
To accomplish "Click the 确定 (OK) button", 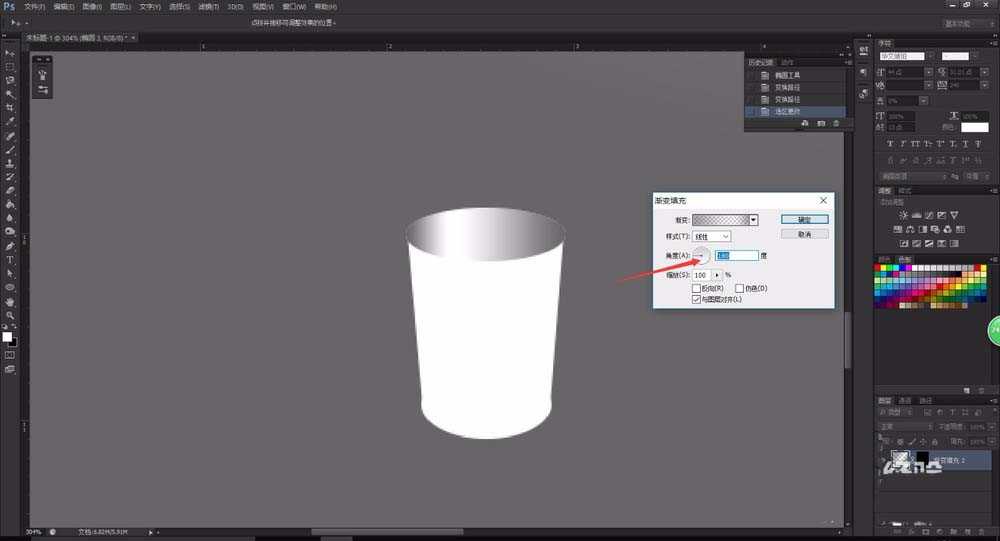I will (804, 219).
